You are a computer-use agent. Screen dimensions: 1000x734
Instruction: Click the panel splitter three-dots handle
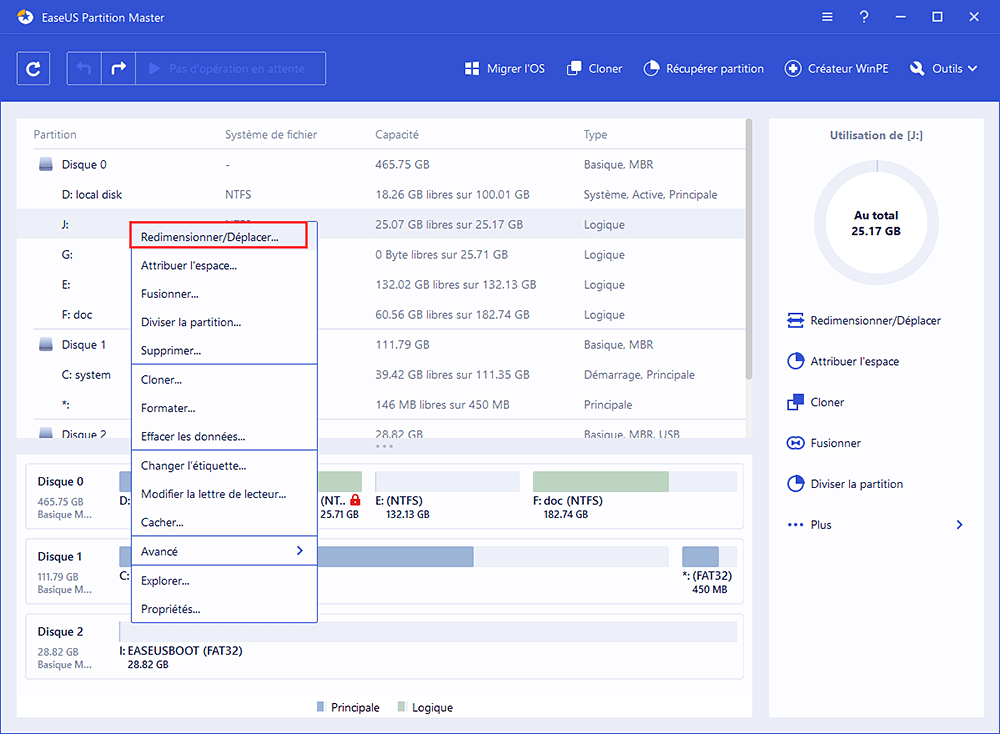click(385, 446)
